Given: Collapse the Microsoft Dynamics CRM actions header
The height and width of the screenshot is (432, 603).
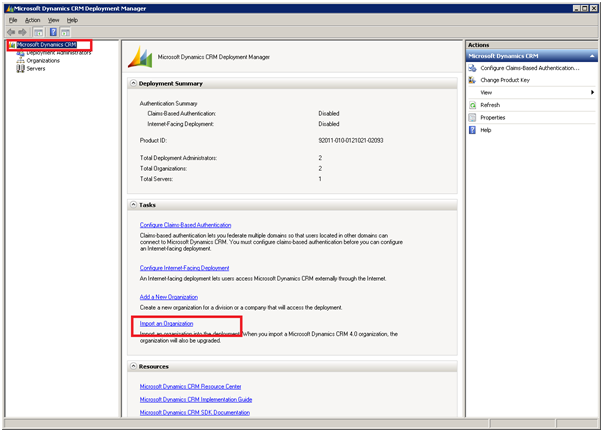Looking at the screenshot, I should click(x=592, y=56).
